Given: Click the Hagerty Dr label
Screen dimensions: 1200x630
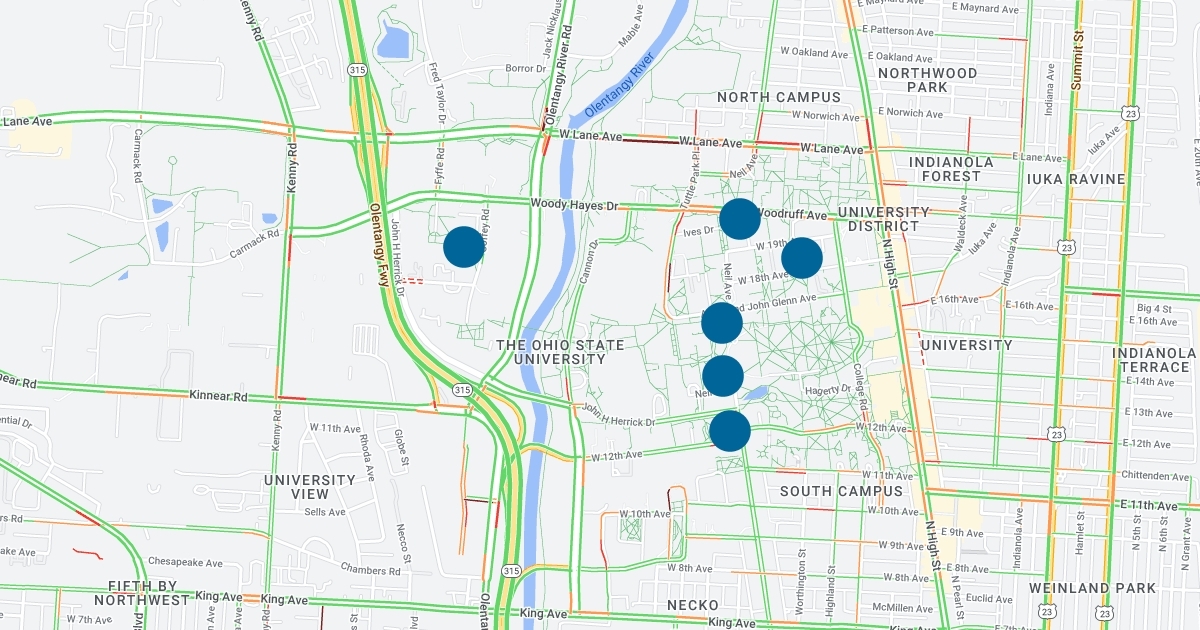Looking at the screenshot, I should click(826, 391).
